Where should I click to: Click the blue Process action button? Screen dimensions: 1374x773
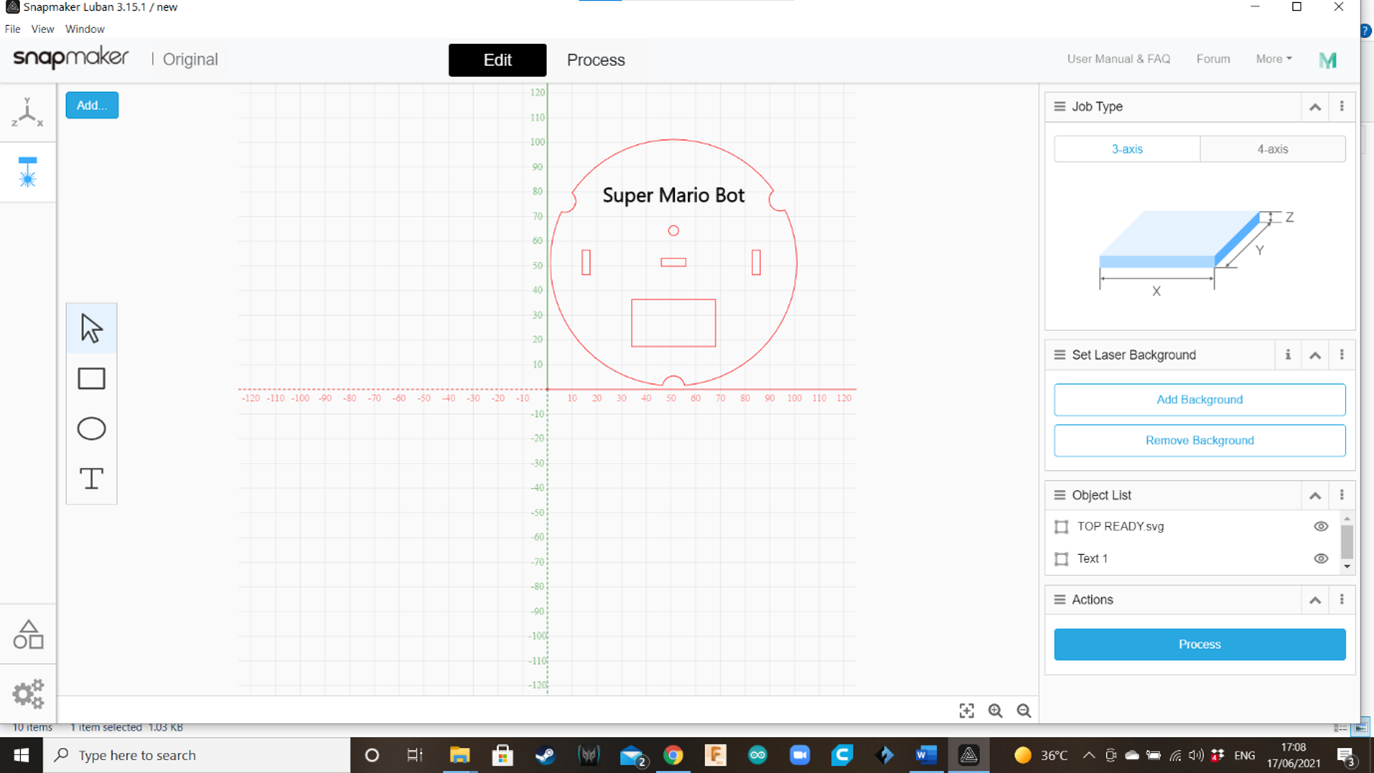(1199, 644)
